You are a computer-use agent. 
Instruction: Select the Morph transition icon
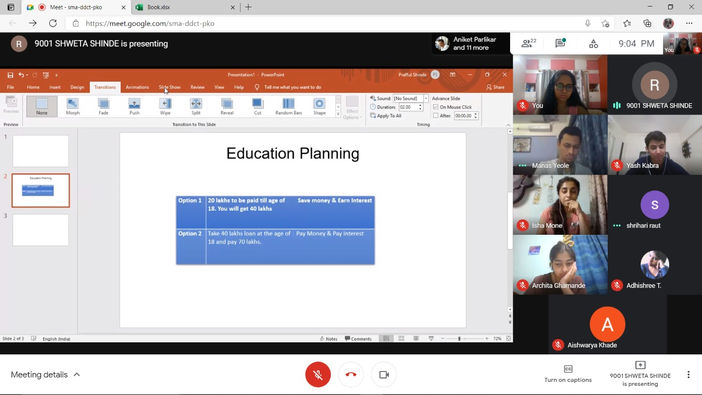[x=73, y=107]
